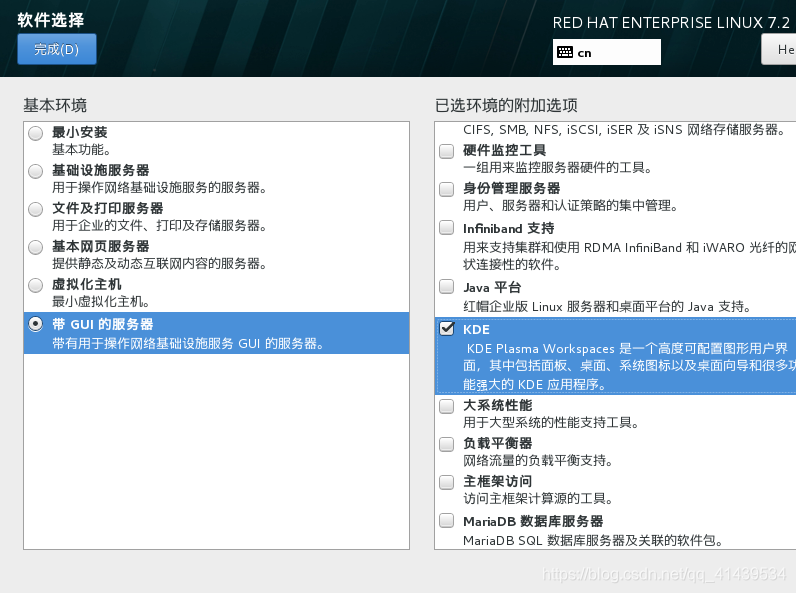Select the 带 GUI 的服务器 radio button

[36, 324]
